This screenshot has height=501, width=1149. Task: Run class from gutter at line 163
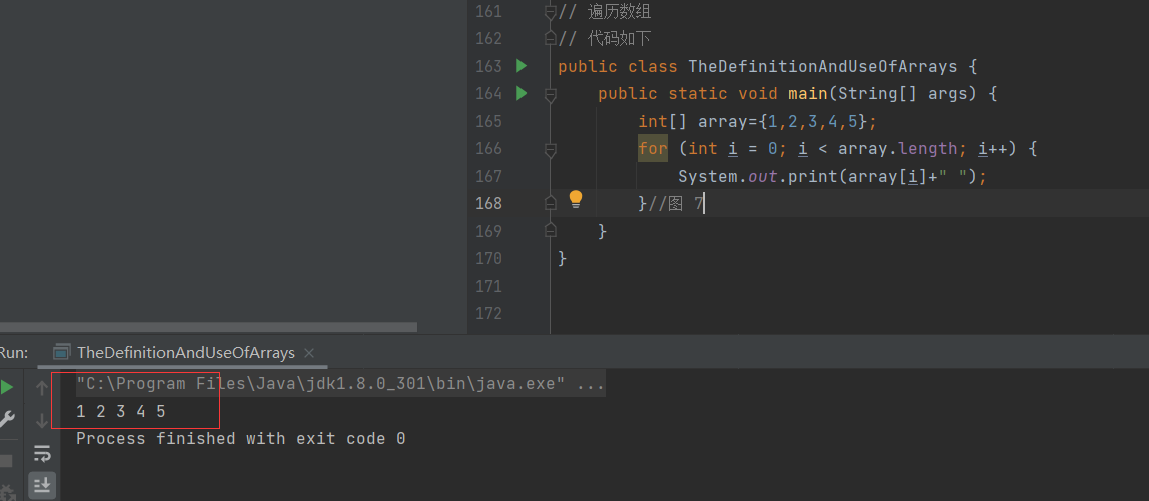tap(521, 66)
